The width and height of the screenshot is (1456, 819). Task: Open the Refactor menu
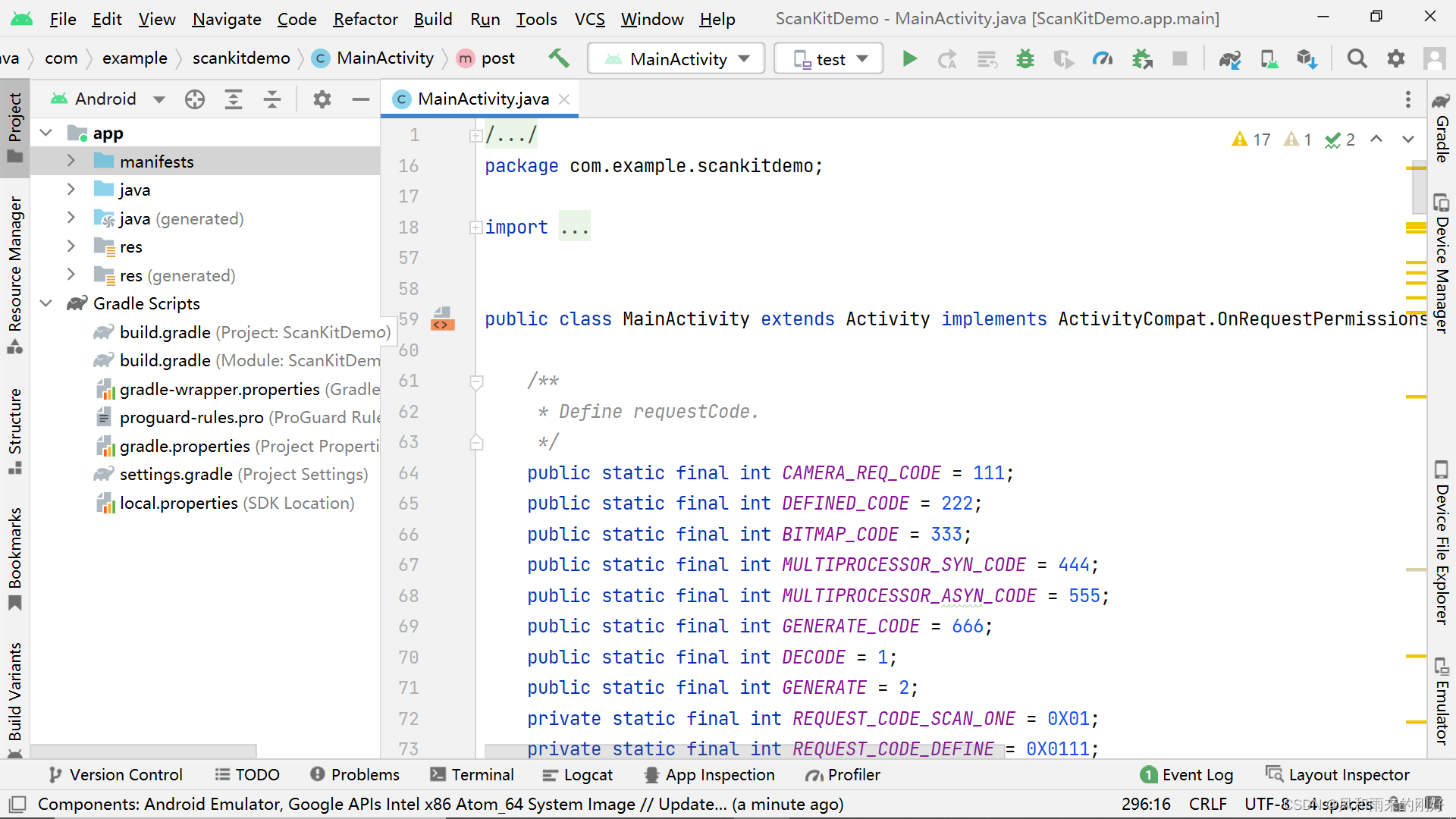366,19
